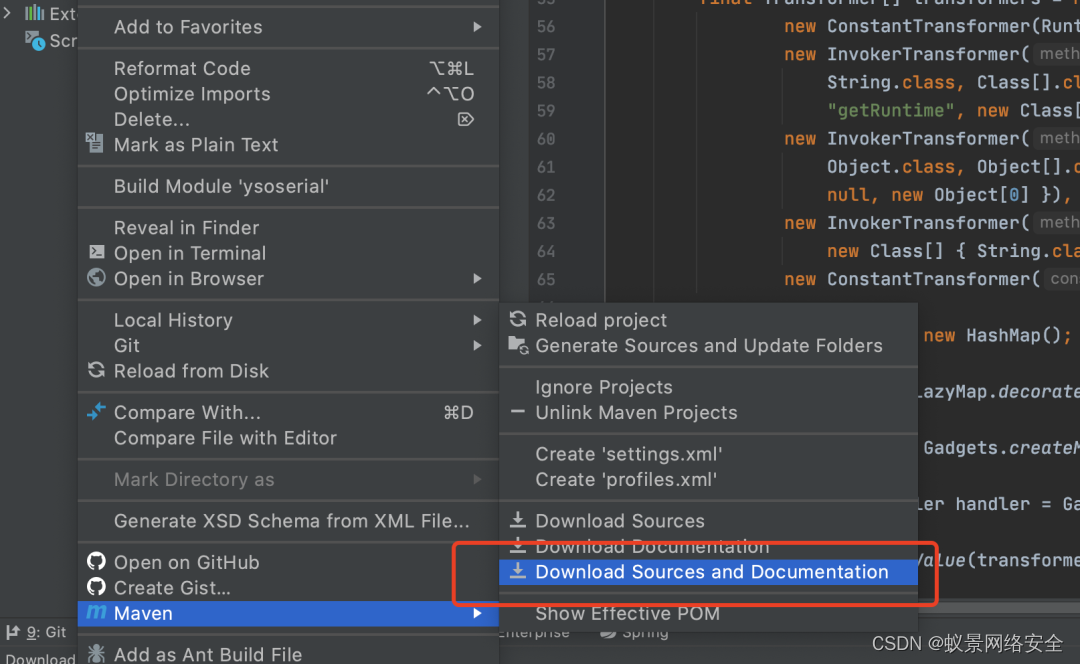Click the Maven 'm' icon
The image size is (1080, 664).
tap(96, 613)
